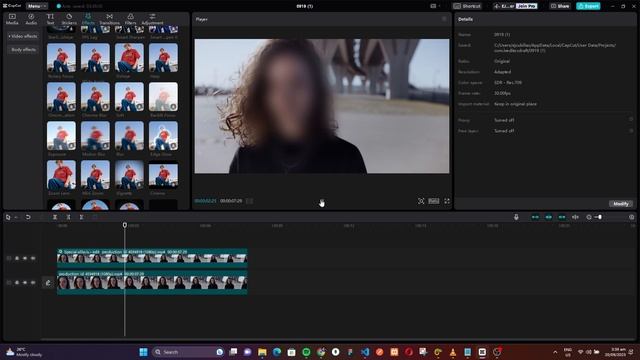Image resolution: width=640 pixels, height=360 pixels.
Task: Toggle the main track magnet
Action: click(x=535, y=217)
